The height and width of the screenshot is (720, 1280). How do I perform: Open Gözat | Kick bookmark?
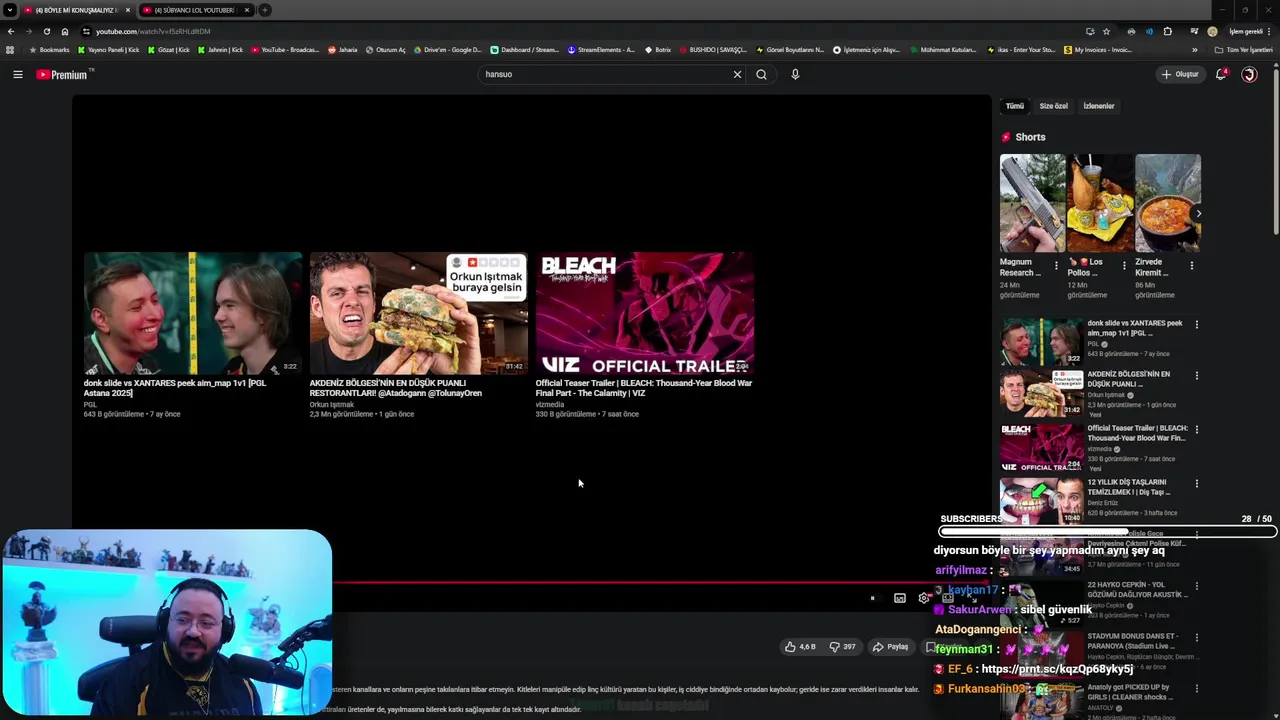click(167, 49)
